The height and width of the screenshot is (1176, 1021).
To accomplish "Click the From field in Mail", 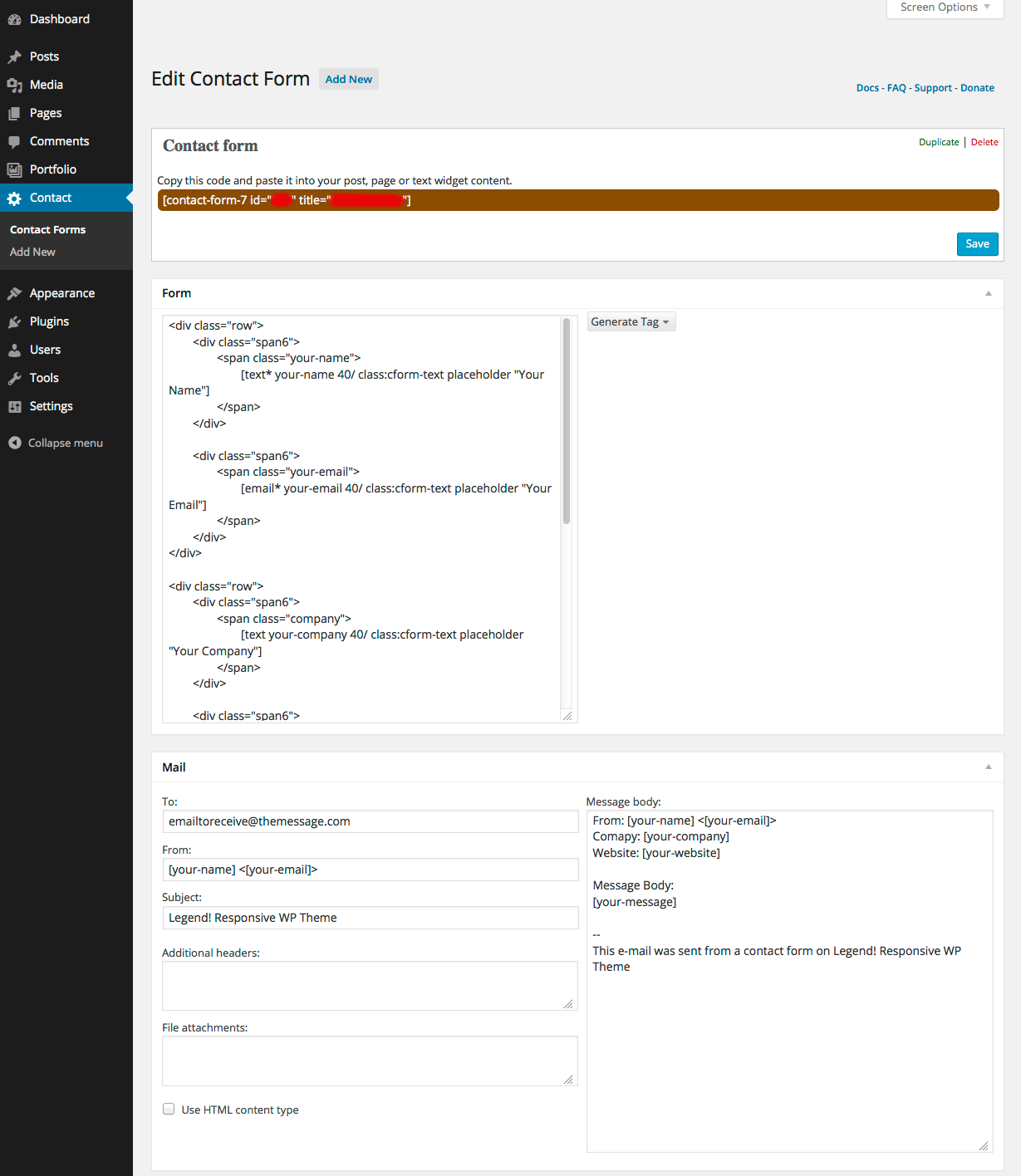I will 371,870.
